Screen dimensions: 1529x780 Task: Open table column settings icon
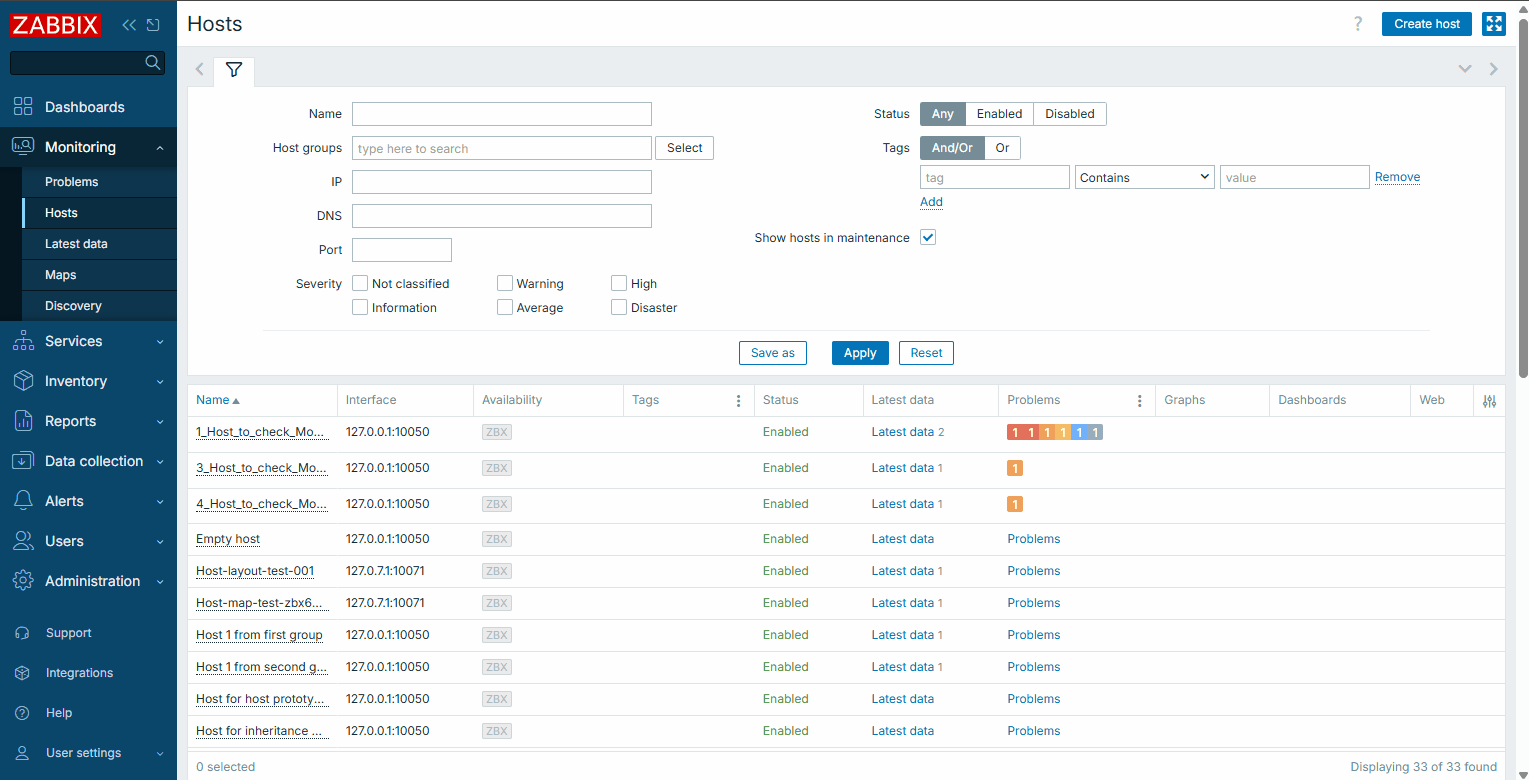pos(1489,401)
